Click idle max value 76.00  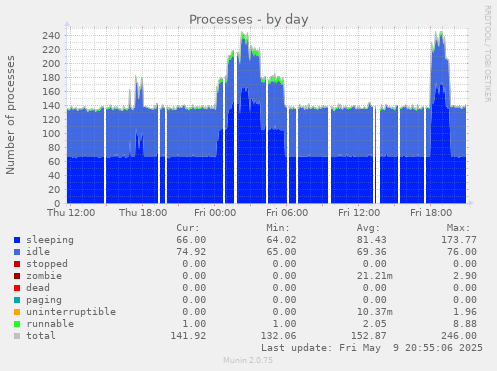click(x=462, y=252)
